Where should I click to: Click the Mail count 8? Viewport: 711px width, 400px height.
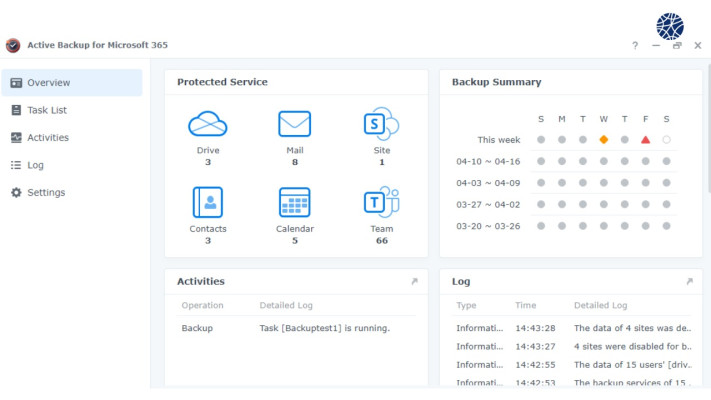pyautogui.click(x=295, y=162)
